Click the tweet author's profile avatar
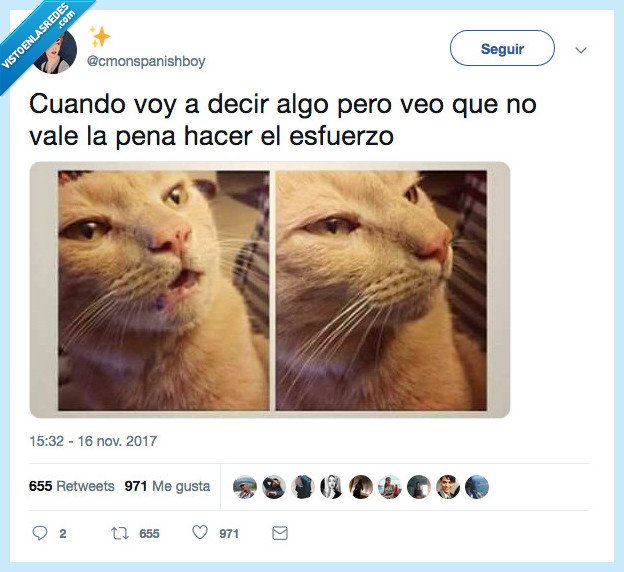 point(55,51)
